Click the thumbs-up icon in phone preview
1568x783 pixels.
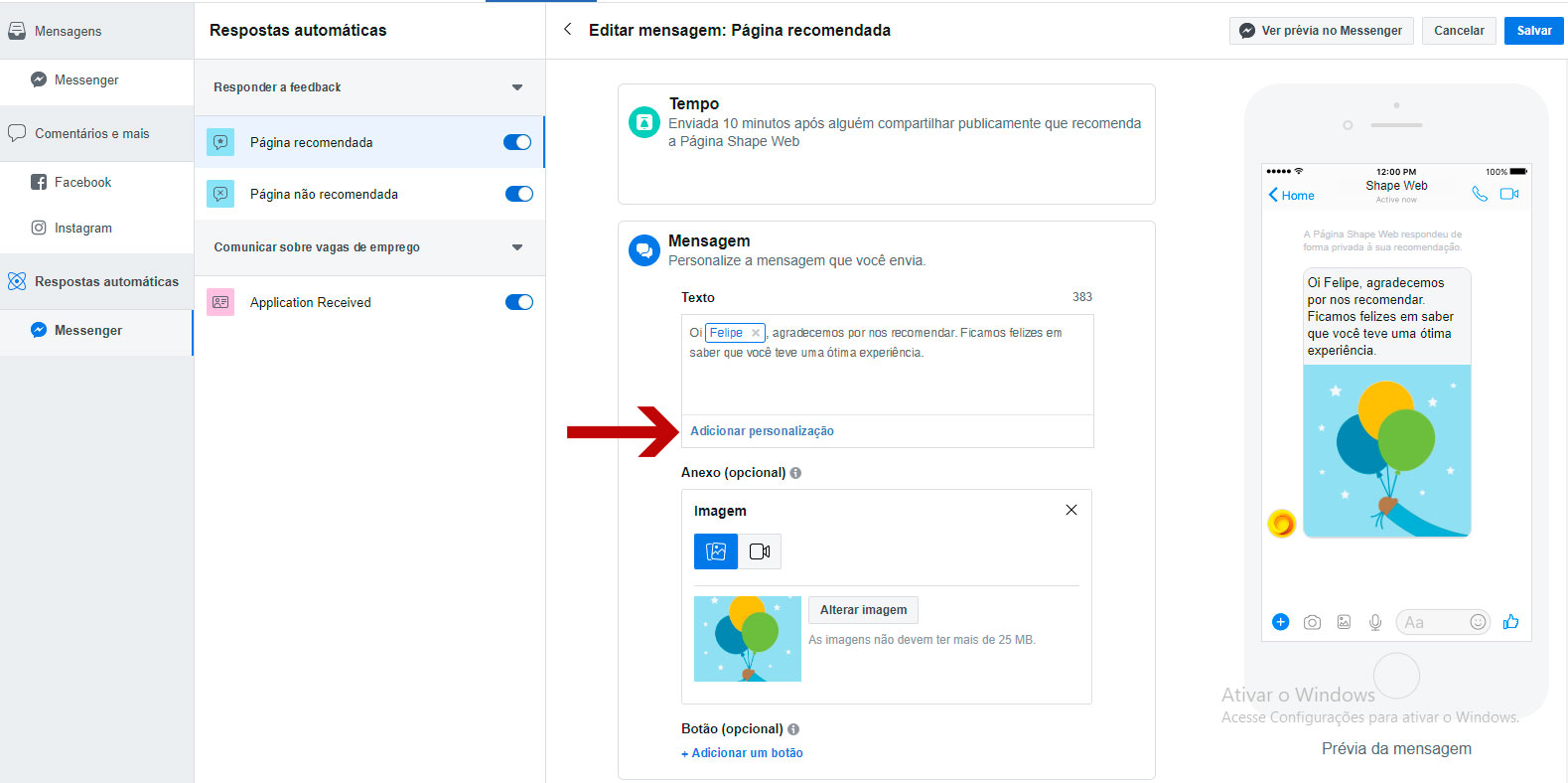coord(1510,622)
